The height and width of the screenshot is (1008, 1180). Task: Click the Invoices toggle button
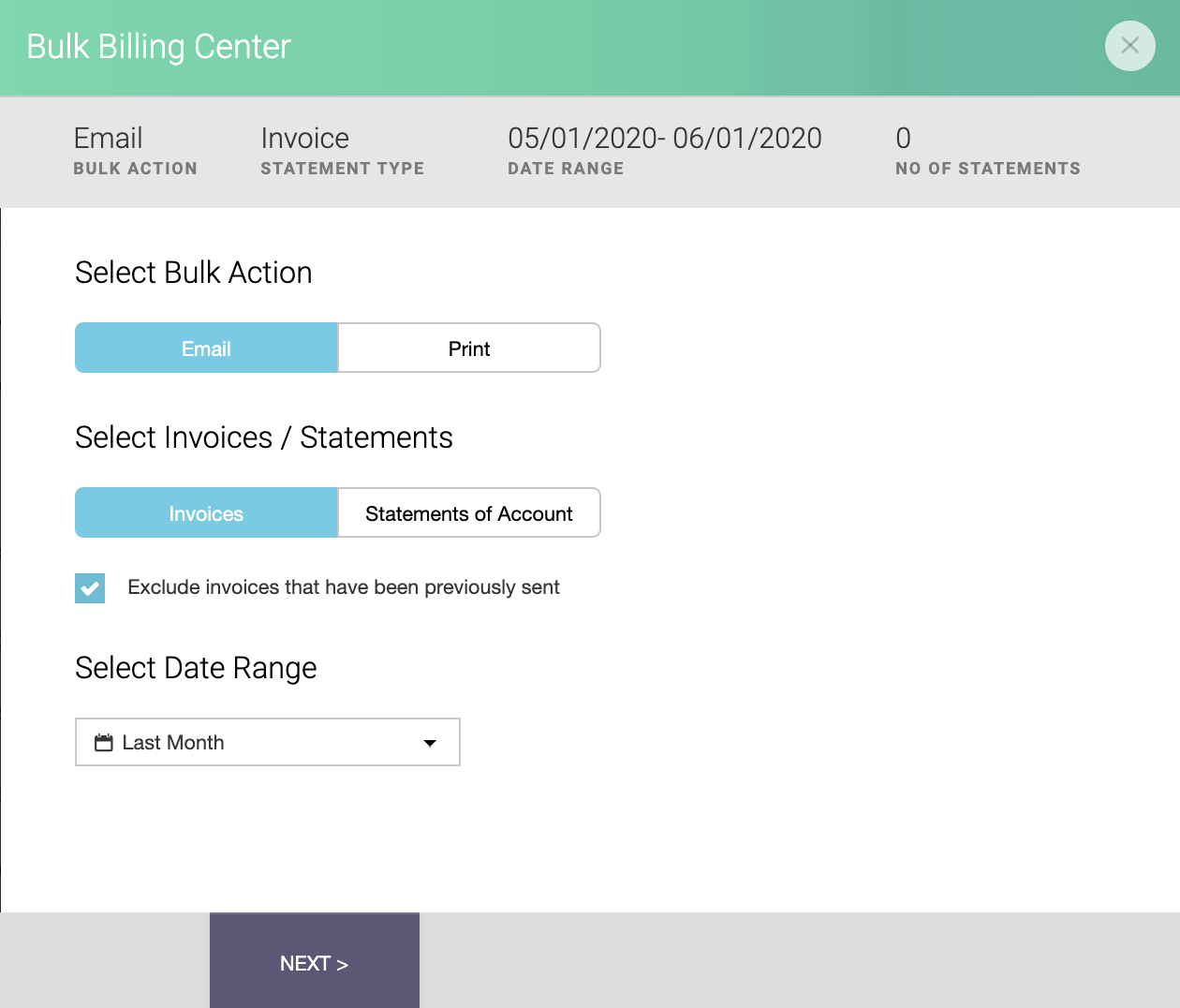206,512
